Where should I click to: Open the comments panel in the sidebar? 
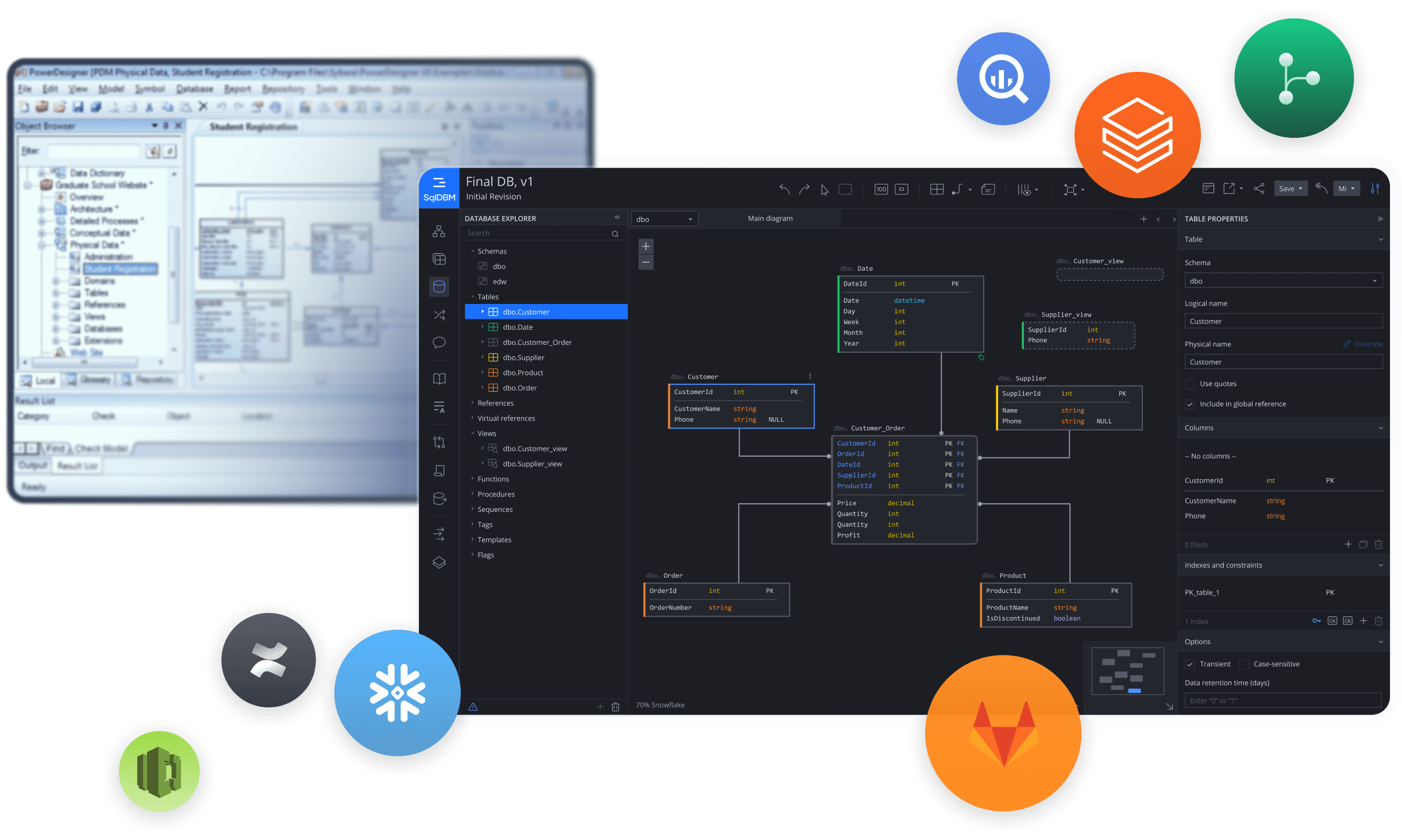tap(439, 342)
